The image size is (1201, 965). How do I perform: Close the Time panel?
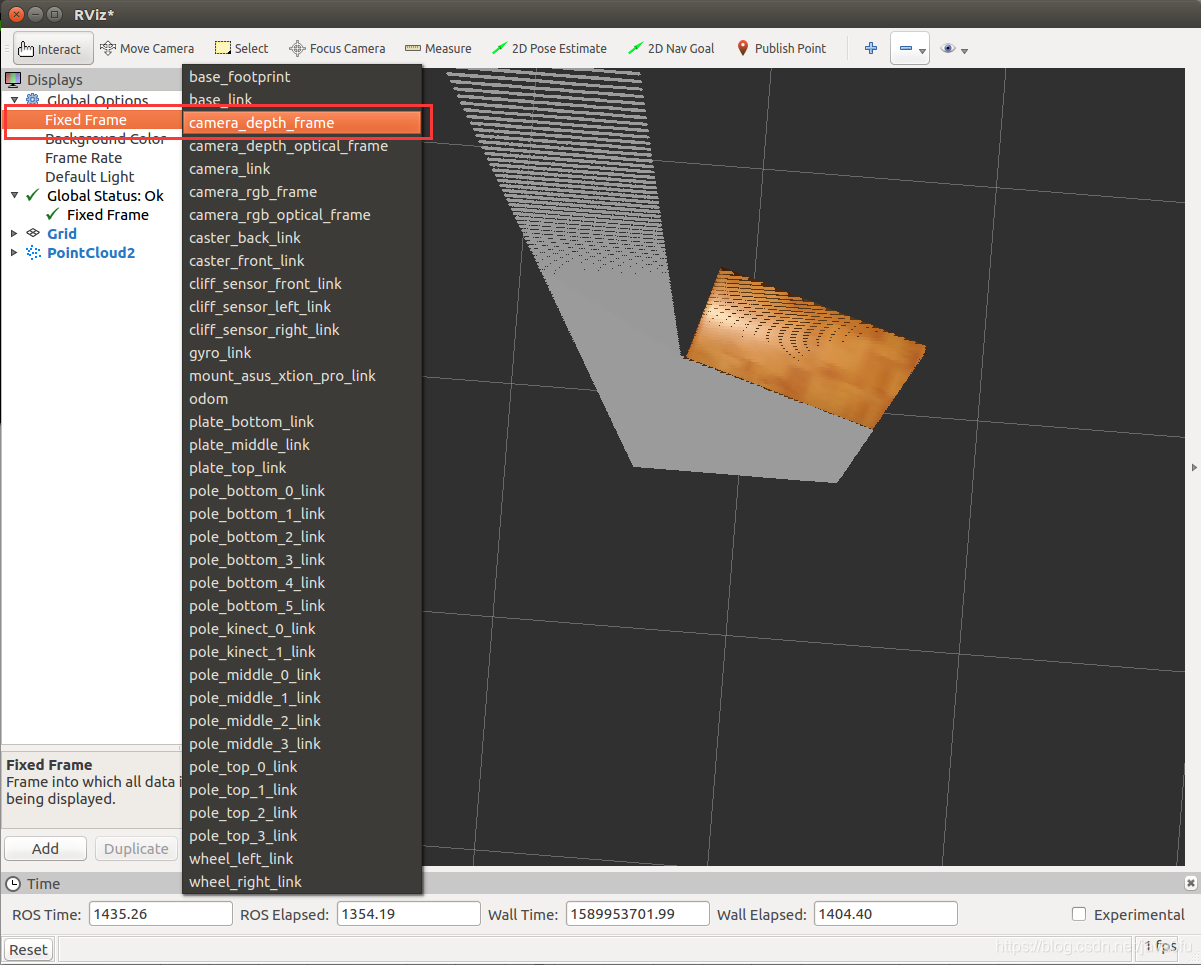(1190, 883)
